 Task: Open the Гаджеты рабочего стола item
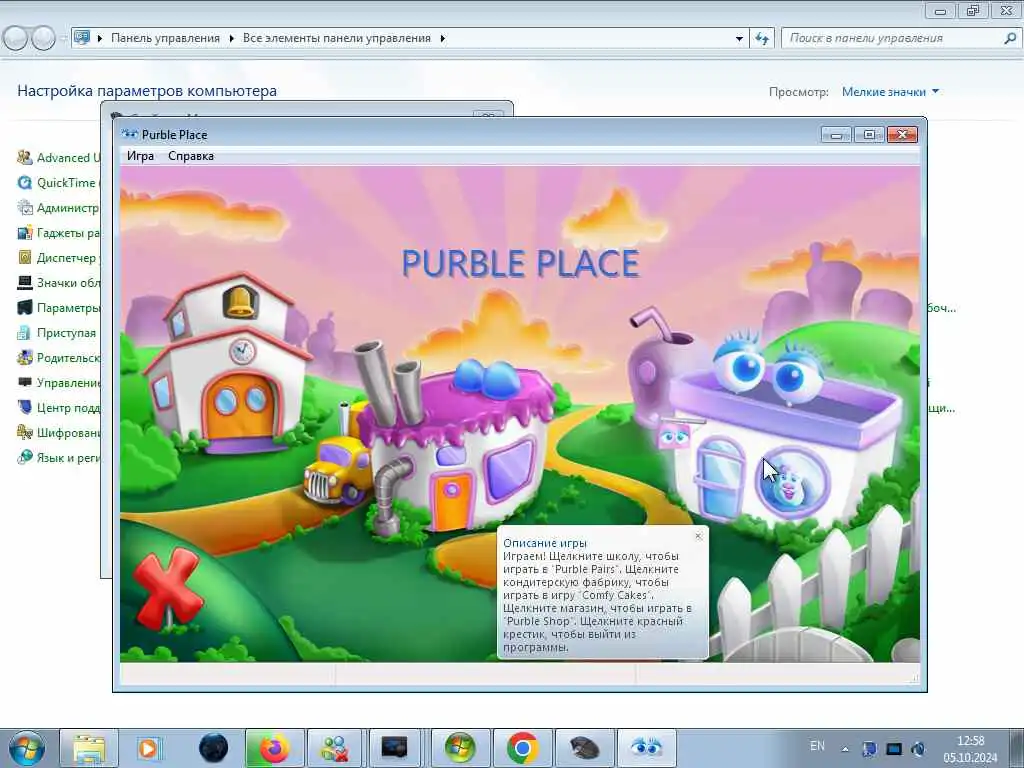(59, 232)
